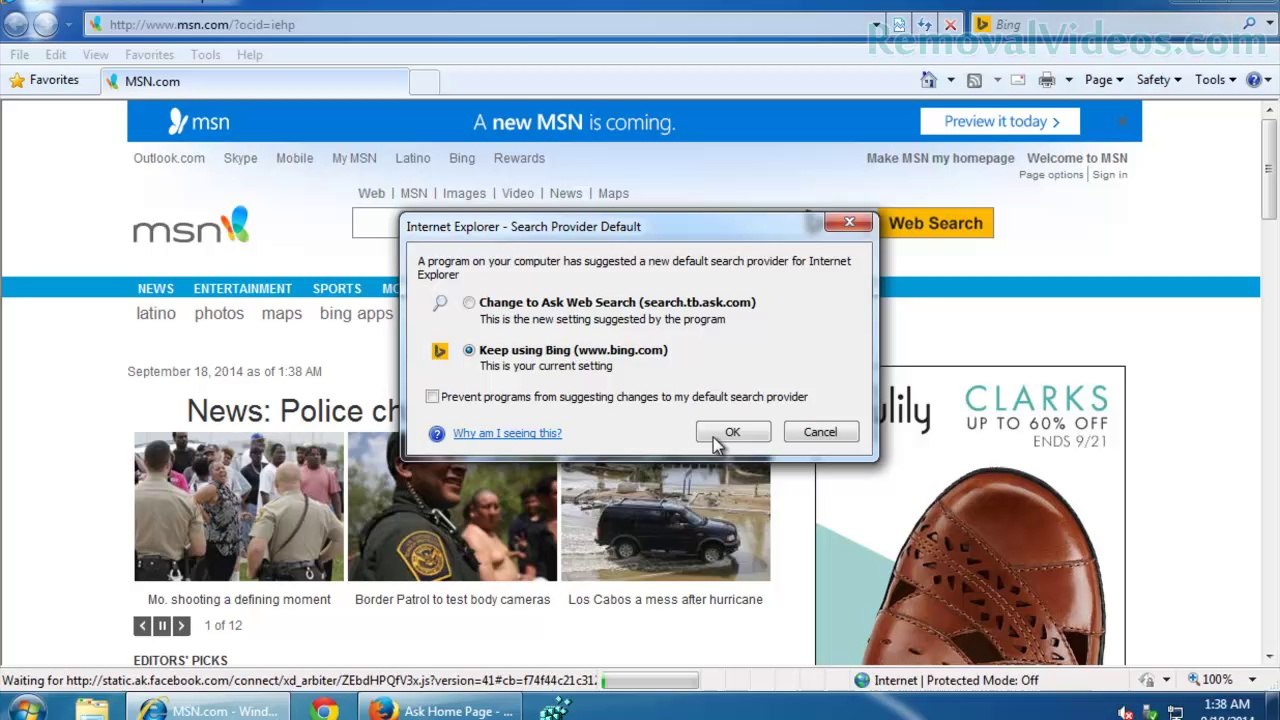Go to homepage via Home icon
Screen dimensions: 1280x720
click(929, 80)
